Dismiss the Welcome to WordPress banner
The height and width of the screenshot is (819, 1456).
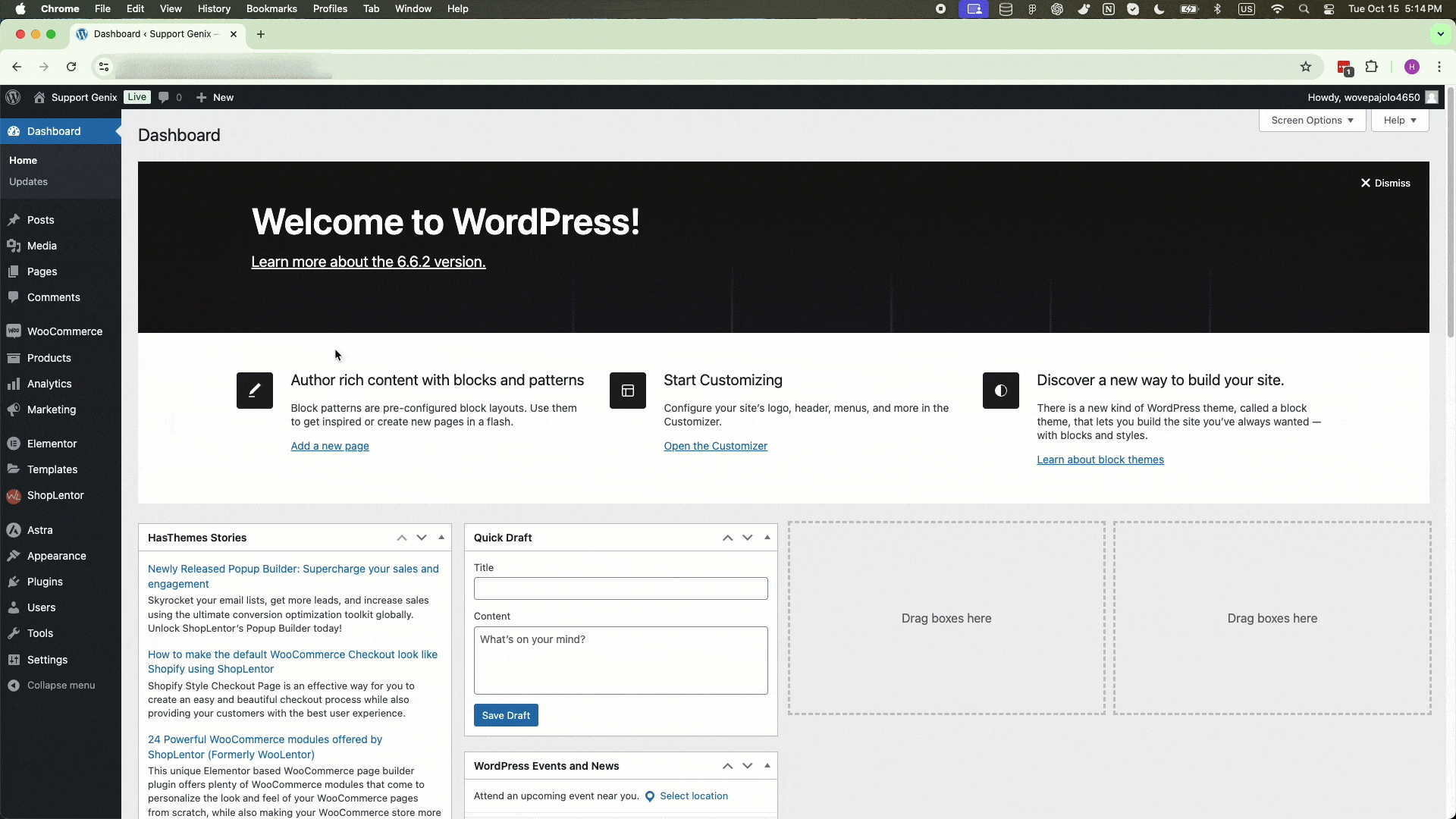[x=1388, y=183]
